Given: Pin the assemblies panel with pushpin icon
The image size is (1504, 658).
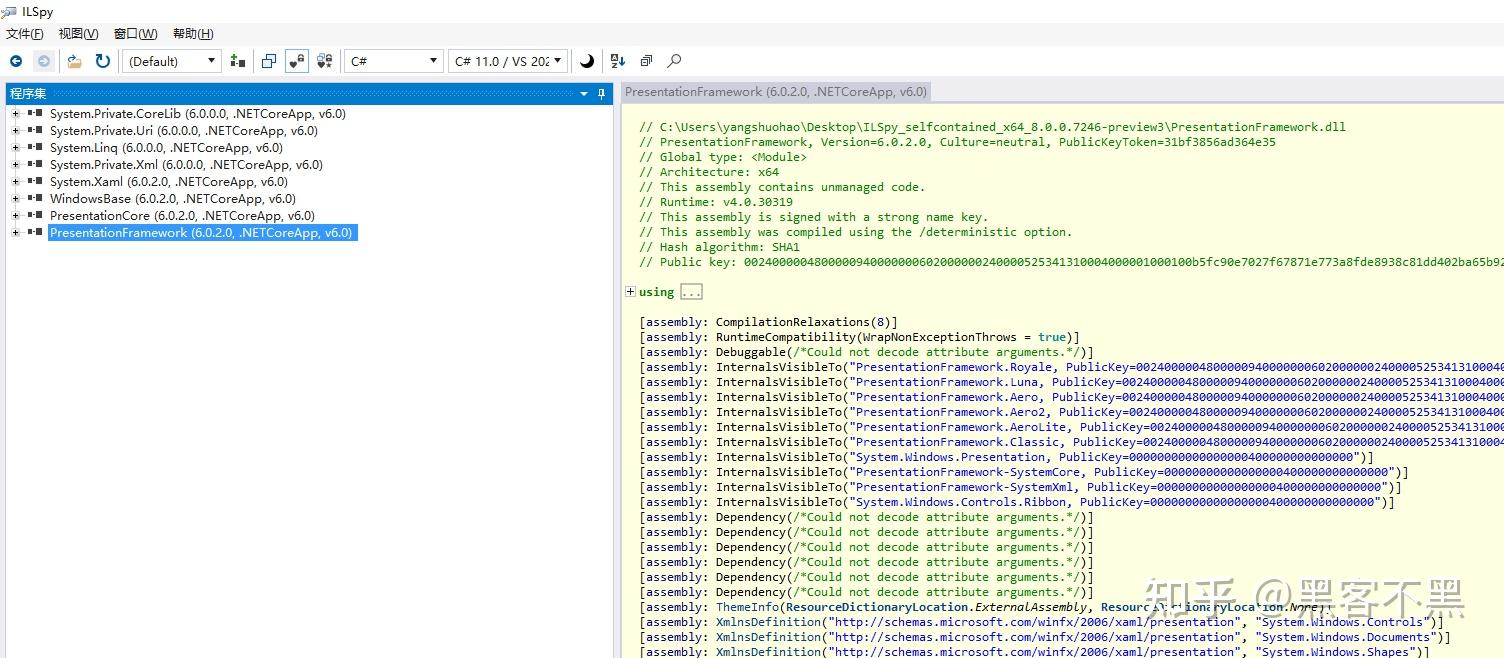Looking at the screenshot, I should pos(601,94).
